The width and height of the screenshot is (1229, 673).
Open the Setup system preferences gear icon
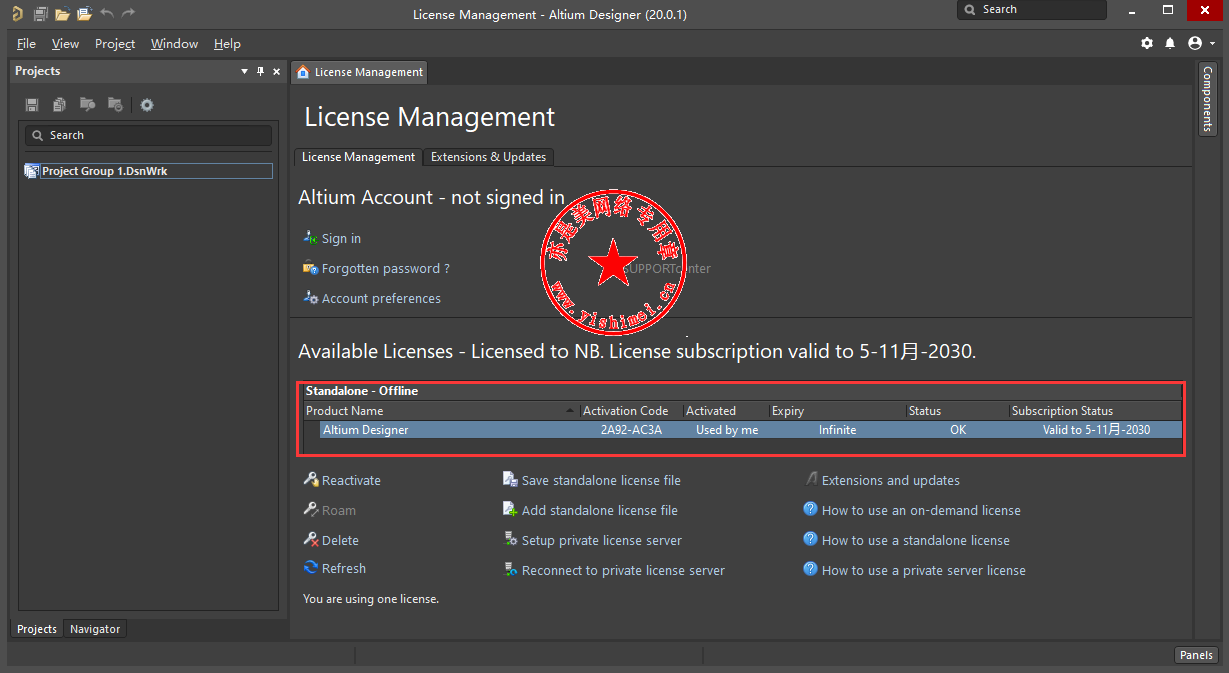[1147, 44]
